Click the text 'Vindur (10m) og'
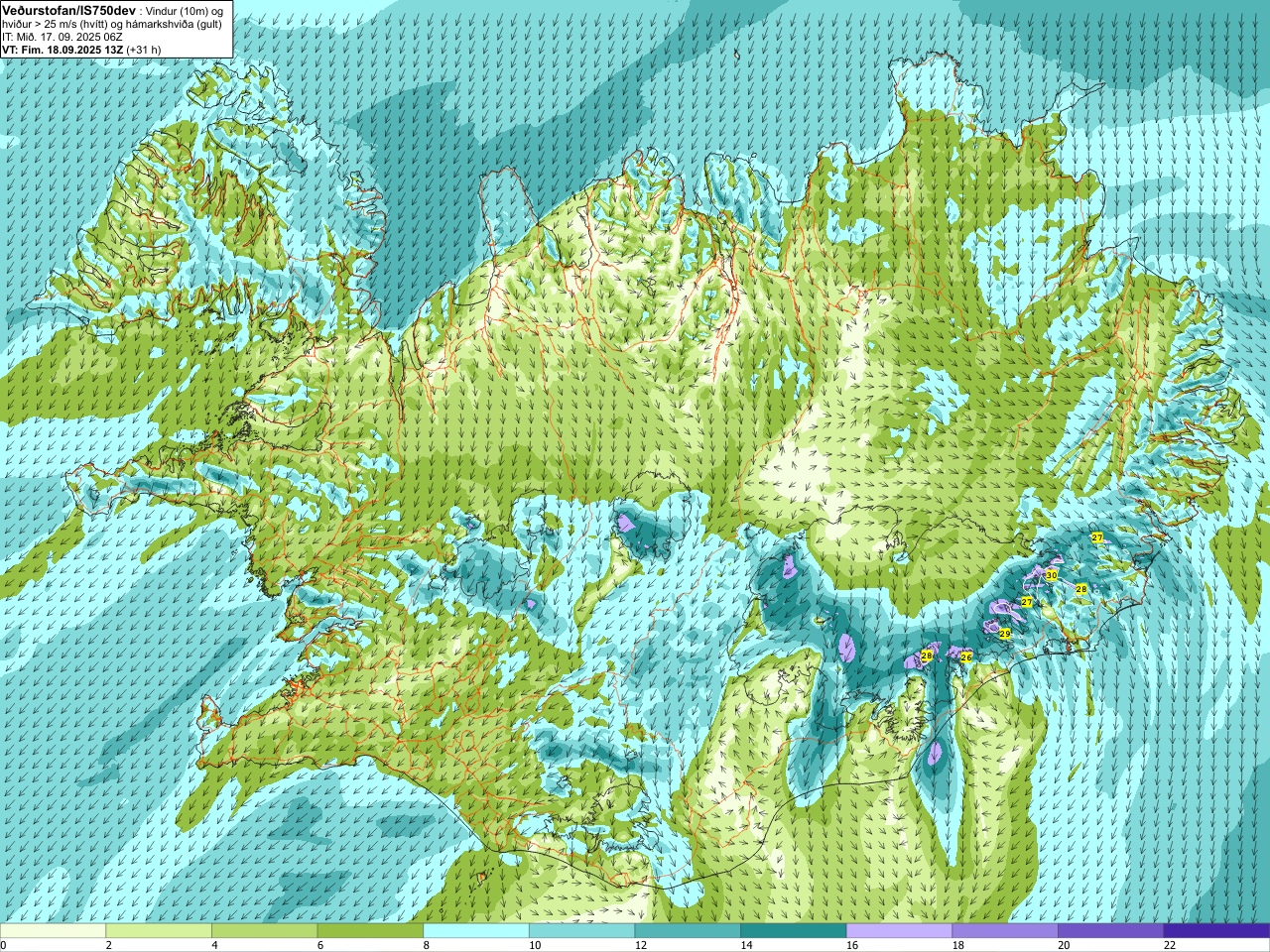Viewport: 1270px width, 952px height. click(x=184, y=10)
